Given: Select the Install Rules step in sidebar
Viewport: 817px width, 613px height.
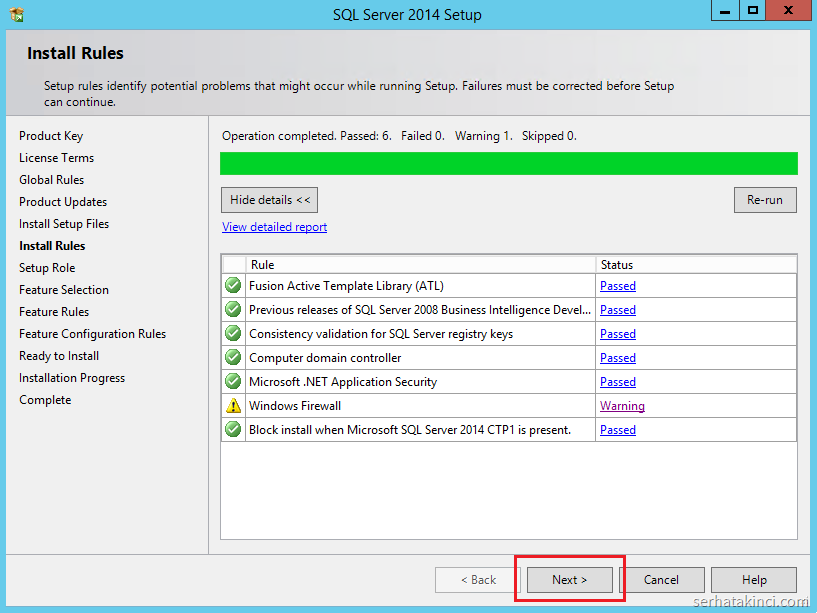Looking at the screenshot, I should [x=52, y=246].
